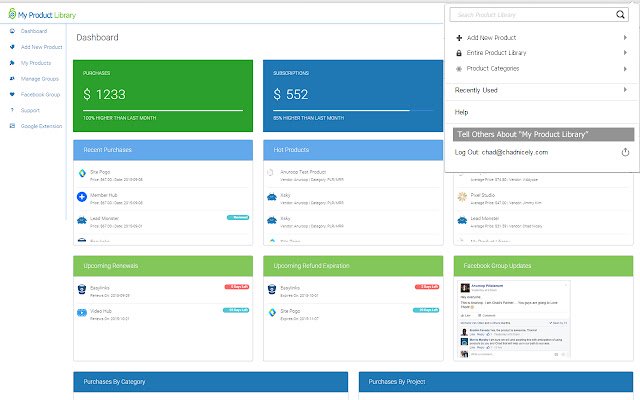Image resolution: width=640 pixels, height=400 pixels.
Task: Click the Reviewed badge on Lead Monster
Action: click(x=238, y=218)
